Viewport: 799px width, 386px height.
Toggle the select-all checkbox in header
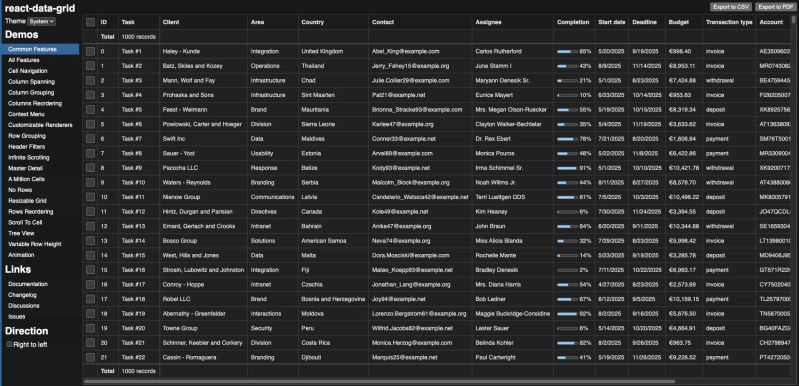tap(90, 22)
